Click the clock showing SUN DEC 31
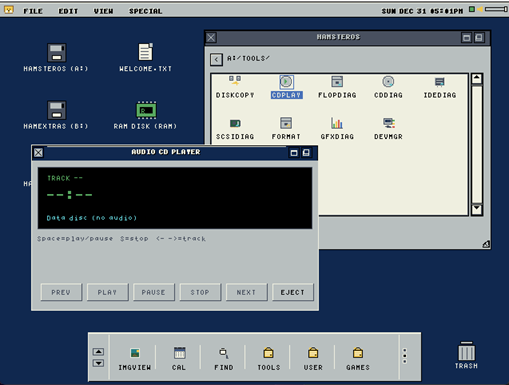The height and width of the screenshot is (385, 509). 422,11
